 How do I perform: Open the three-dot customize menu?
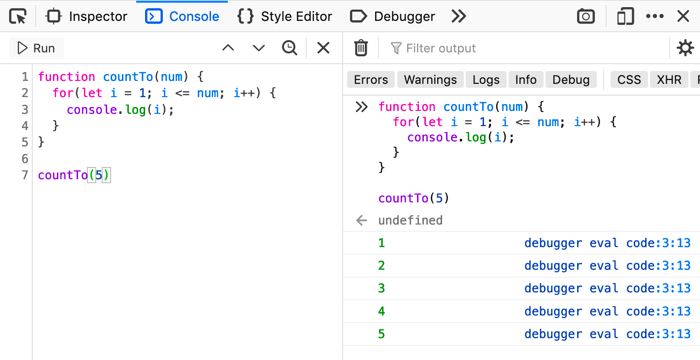coord(654,17)
